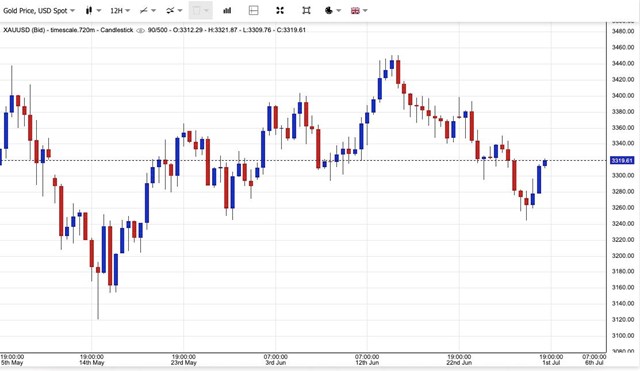Screen dimensions: 640x371
Task: Toggle the XAUUSD series visibility eye icon
Action: point(140,30)
